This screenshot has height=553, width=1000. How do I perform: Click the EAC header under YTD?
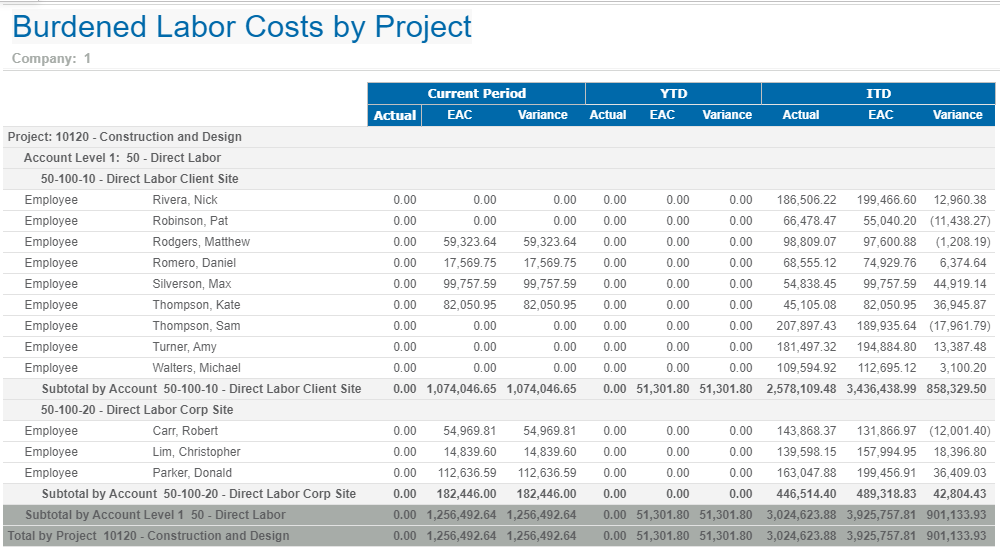coord(662,115)
